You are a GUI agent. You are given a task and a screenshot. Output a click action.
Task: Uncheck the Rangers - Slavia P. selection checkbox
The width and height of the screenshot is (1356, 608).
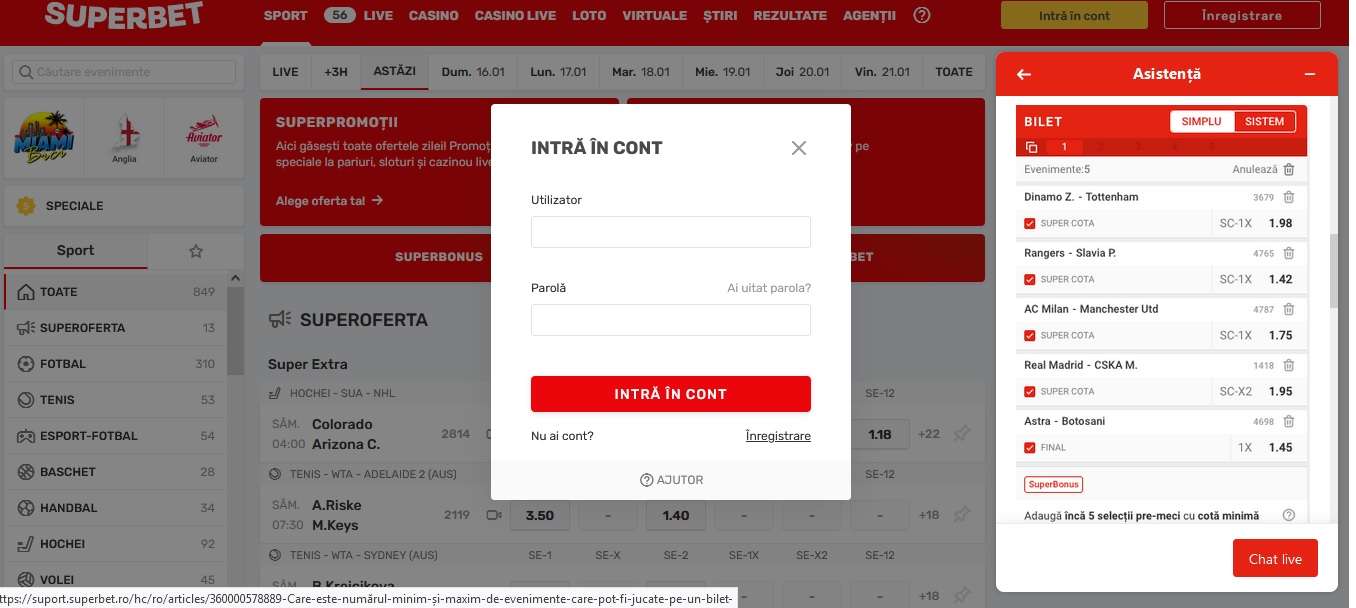[1030, 279]
